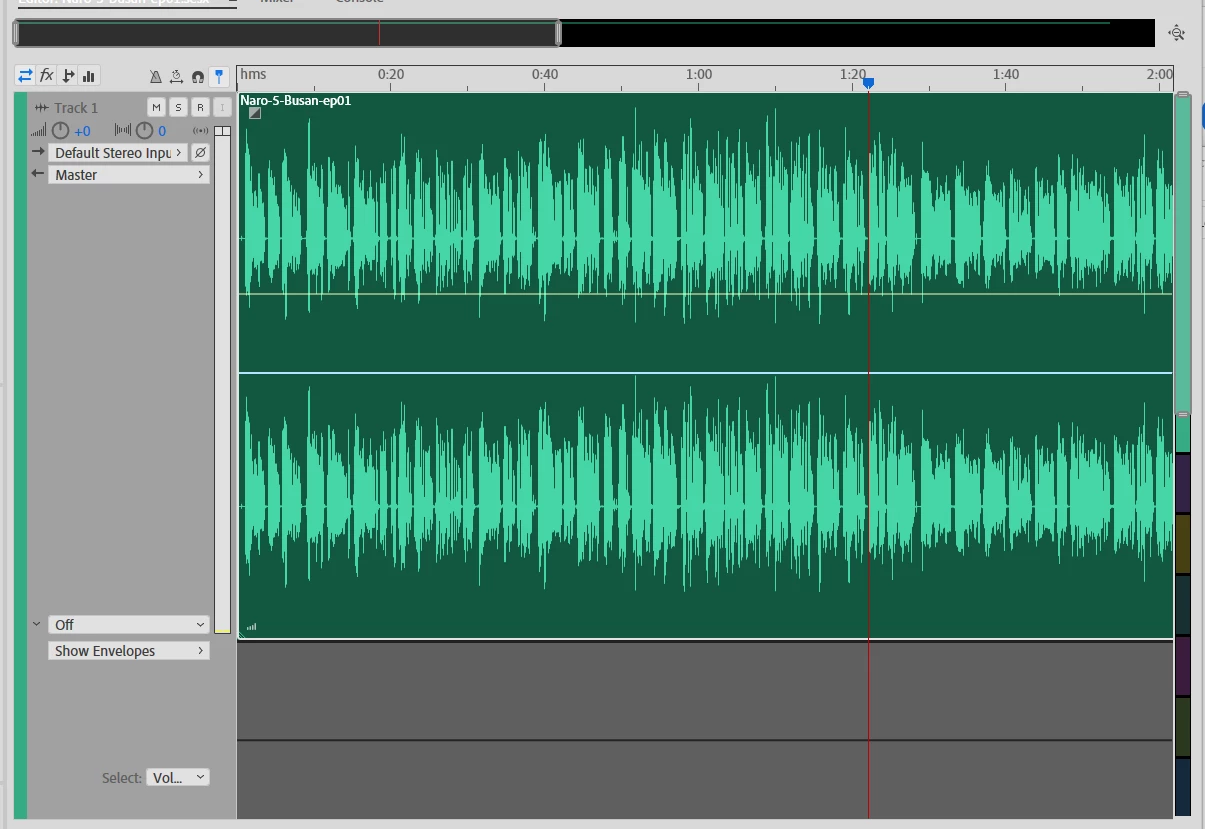Open the Default Stereo Input dropdown
The width and height of the screenshot is (1205, 829).
(118, 153)
